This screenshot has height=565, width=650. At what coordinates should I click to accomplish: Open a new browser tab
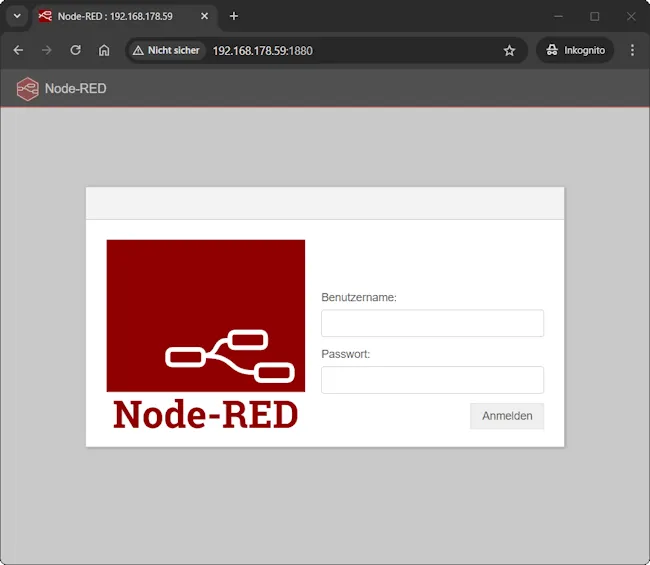pos(234,16)
